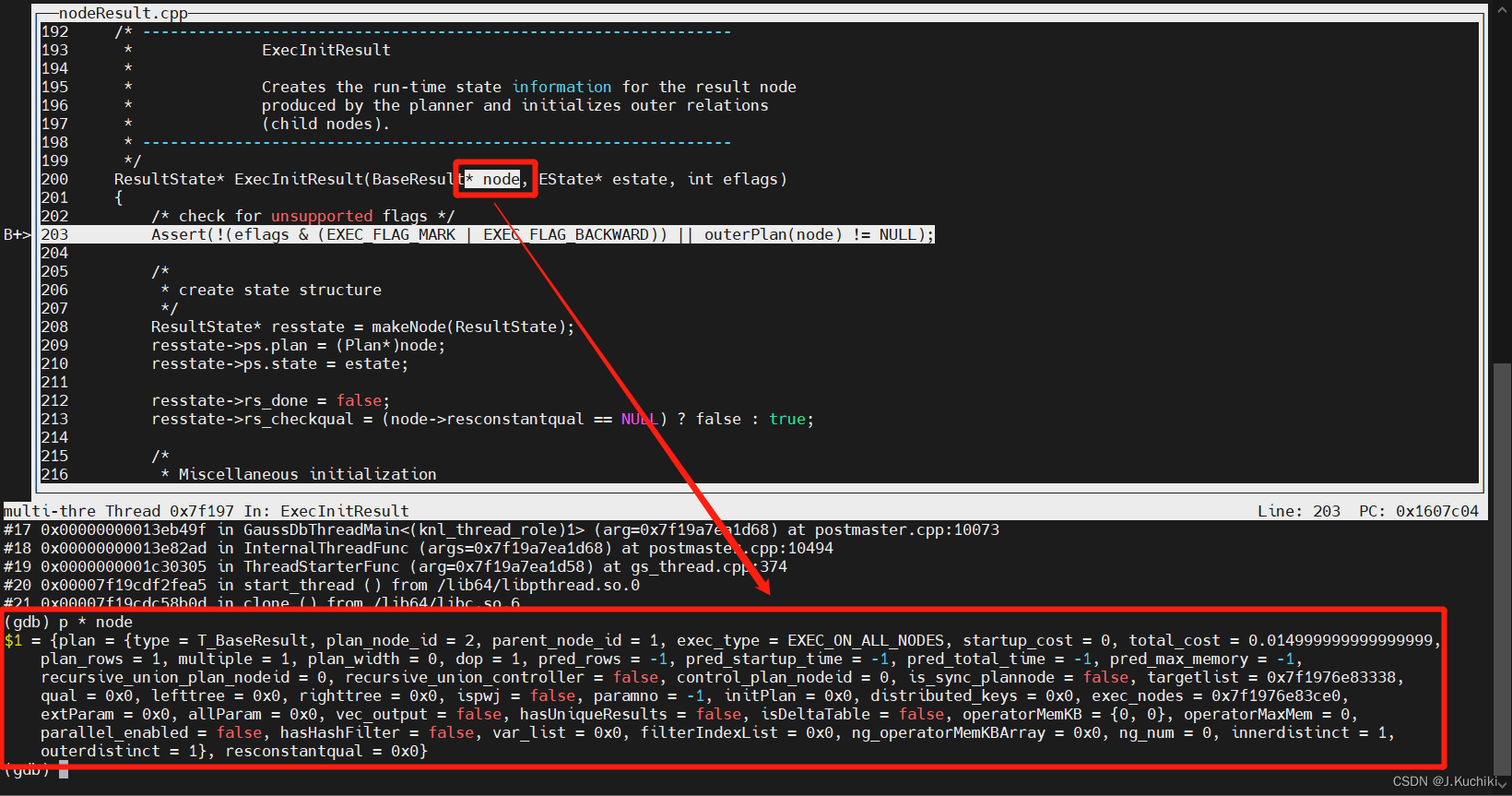Click 'resstate->rs_done = false;' line
Screen dimensions: 1512x796
271,400
